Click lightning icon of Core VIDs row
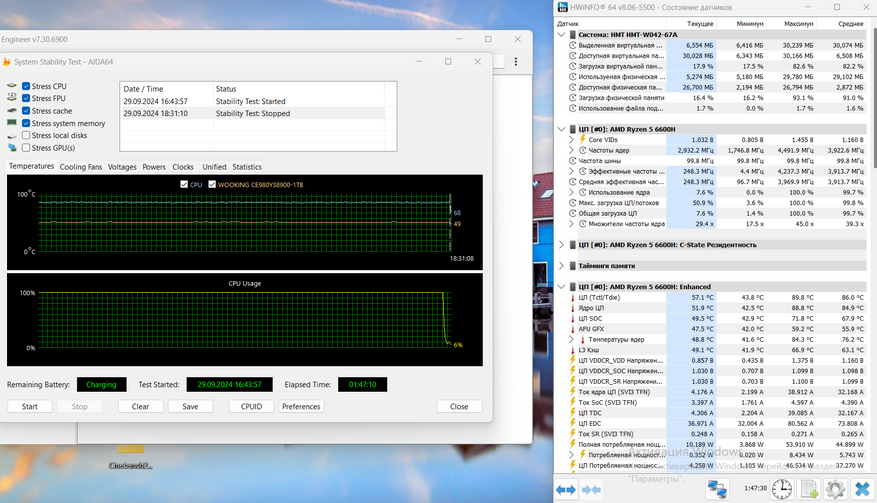Viewport: 877px width, 503px height. coord(583,139)
